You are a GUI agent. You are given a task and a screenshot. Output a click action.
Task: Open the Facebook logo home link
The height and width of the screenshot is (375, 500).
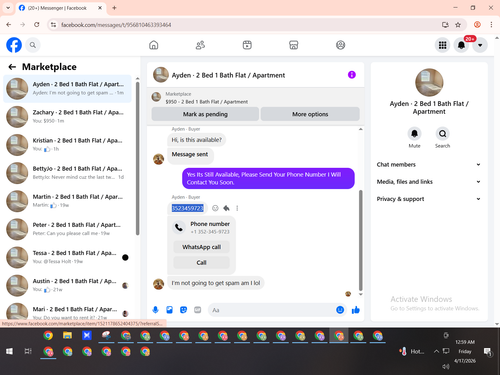click(14, 45)
